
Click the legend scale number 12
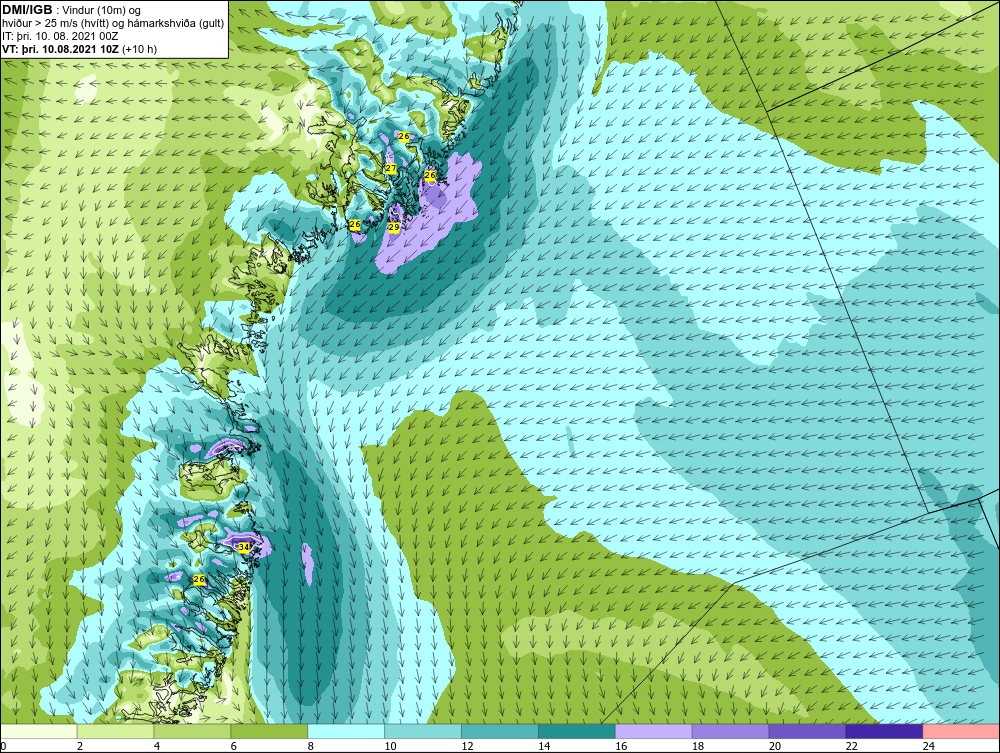coord(467,746)
